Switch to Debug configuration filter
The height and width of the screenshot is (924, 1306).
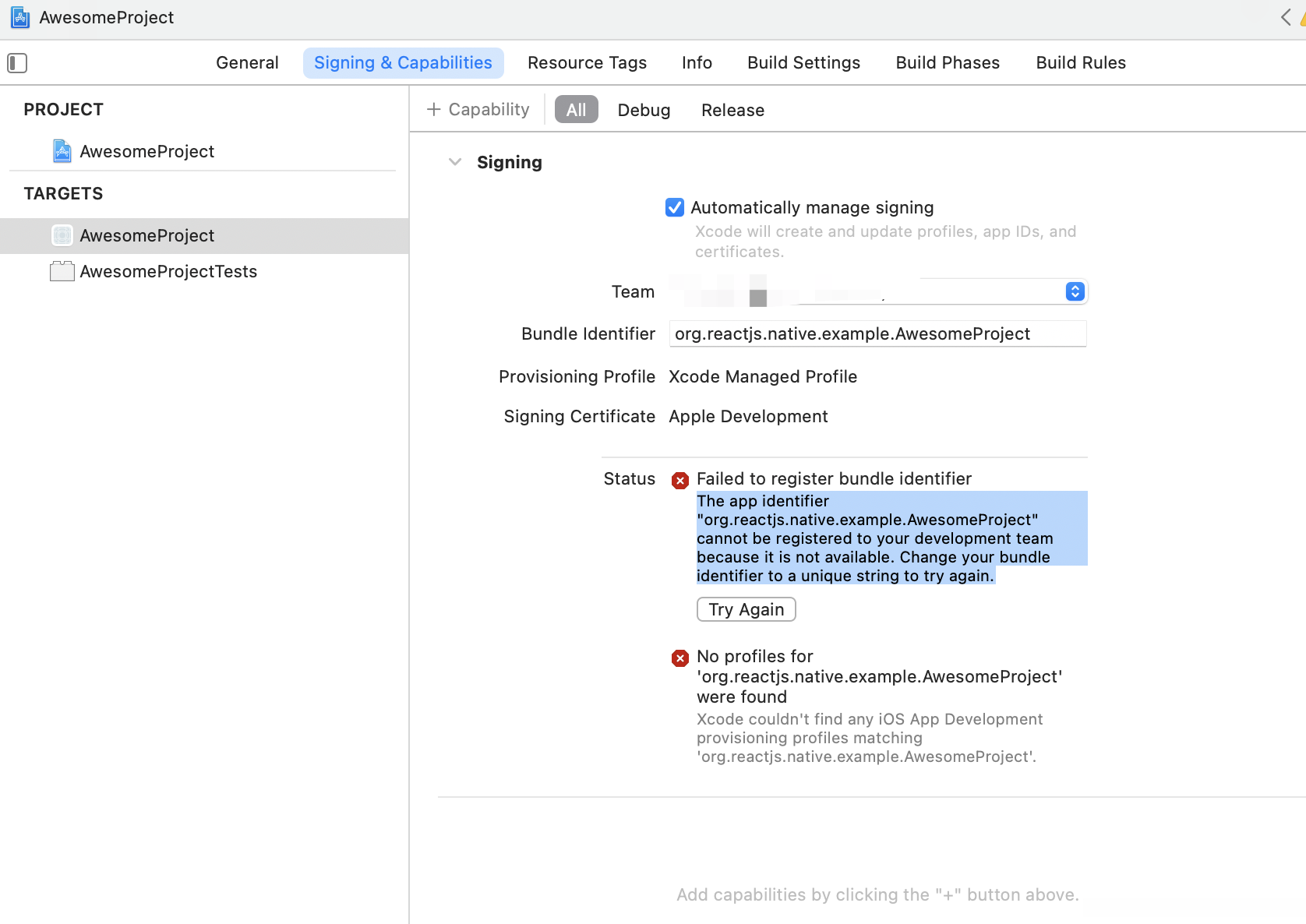644,110
